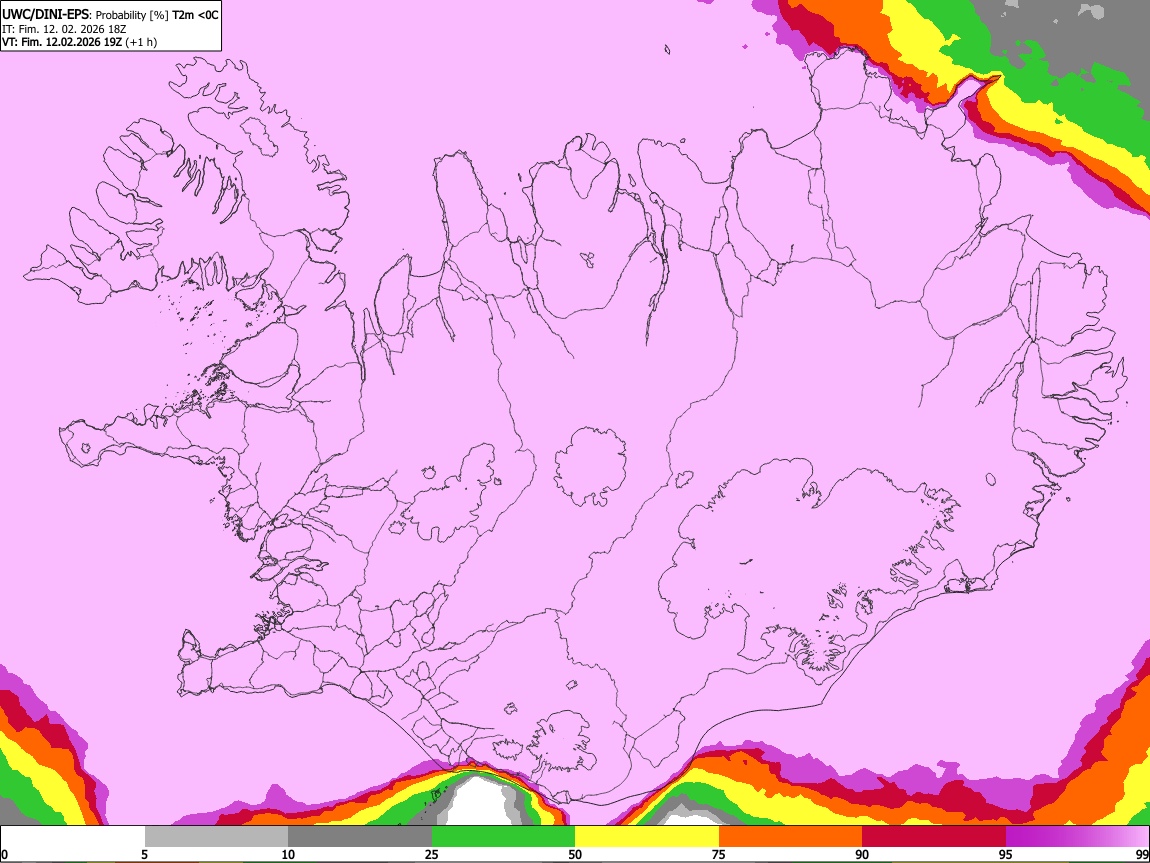The height and width of the screenshot is (863, 1150).
Task: Click the '0' legend value
Action: click(4, 855)
